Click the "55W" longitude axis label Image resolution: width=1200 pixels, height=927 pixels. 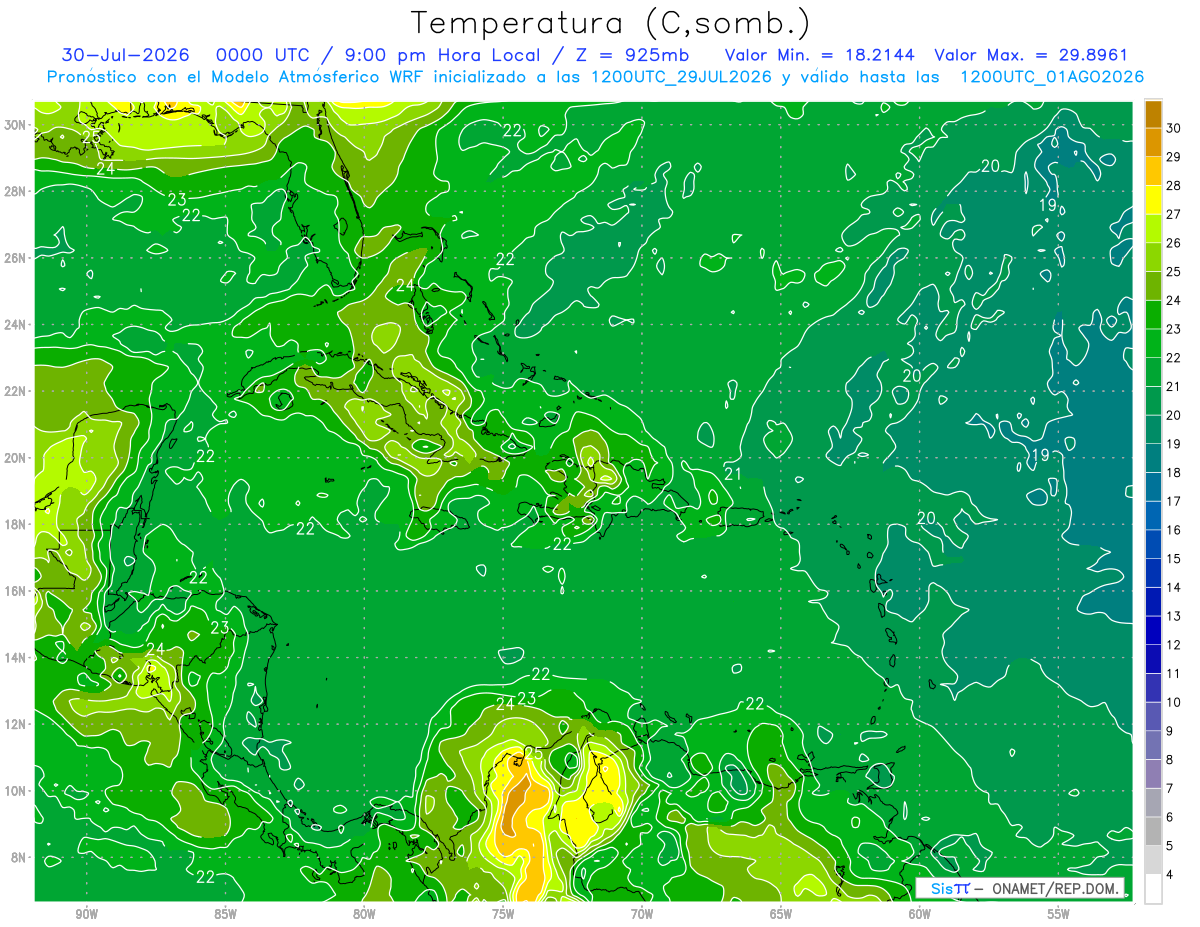(x=1058, y=913)
